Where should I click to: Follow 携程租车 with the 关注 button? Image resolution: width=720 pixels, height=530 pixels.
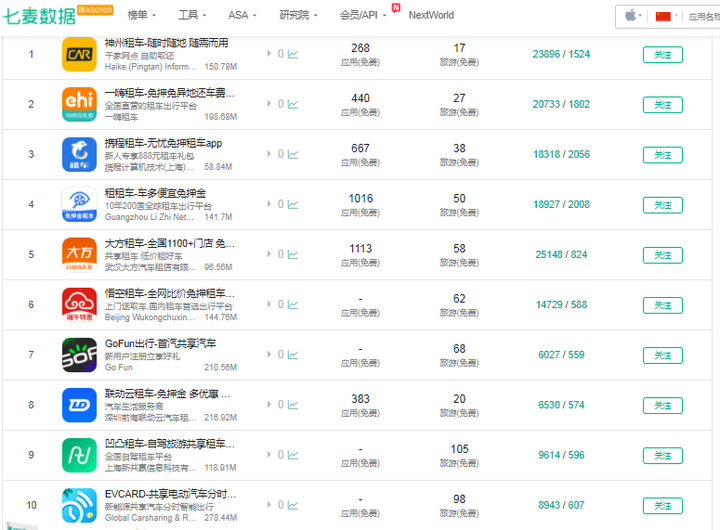(x=663, y=155)
